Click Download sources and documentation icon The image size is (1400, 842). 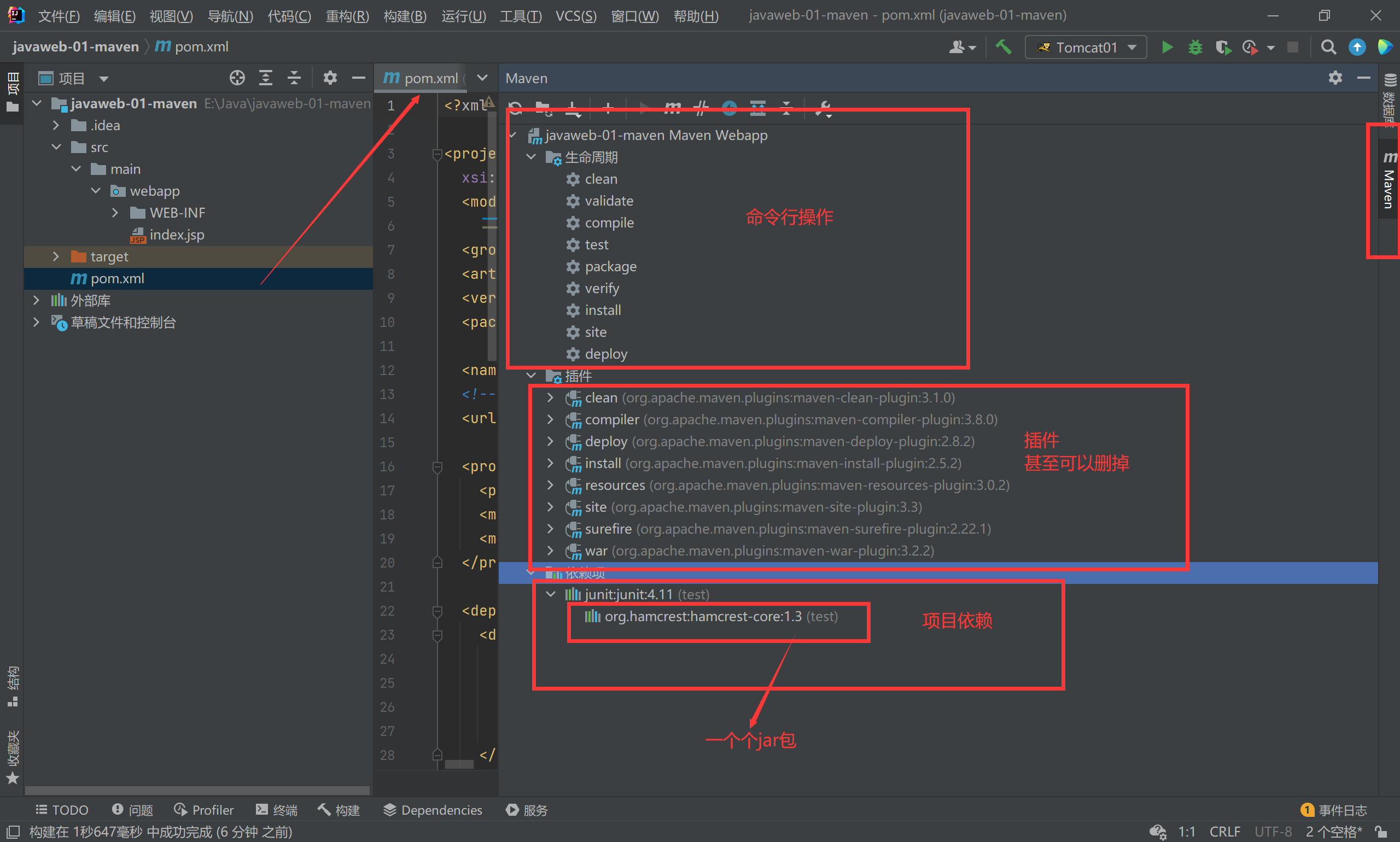pyautogui.click(x=573, y=108)
